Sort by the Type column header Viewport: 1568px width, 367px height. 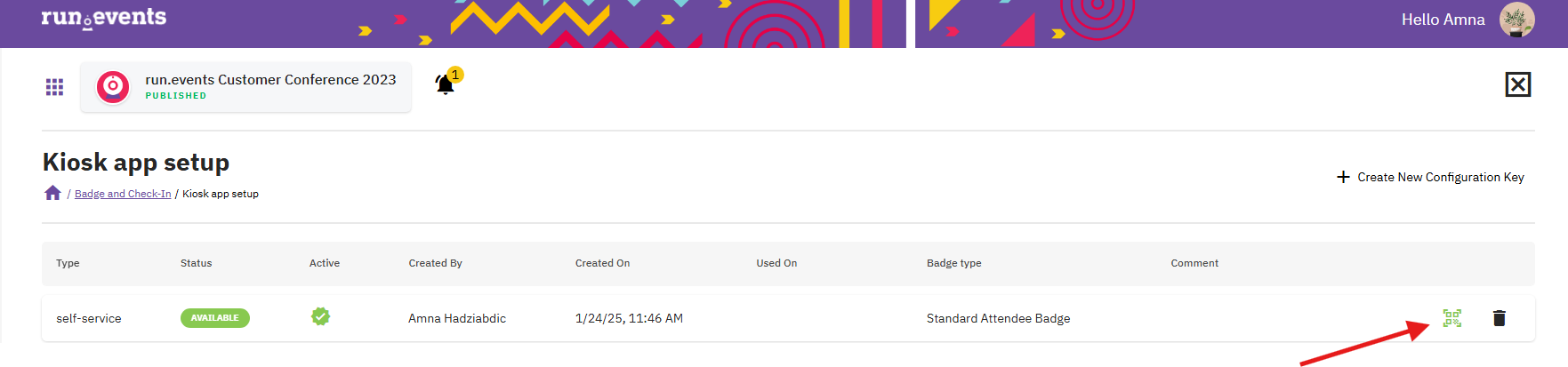click(68, 263)
